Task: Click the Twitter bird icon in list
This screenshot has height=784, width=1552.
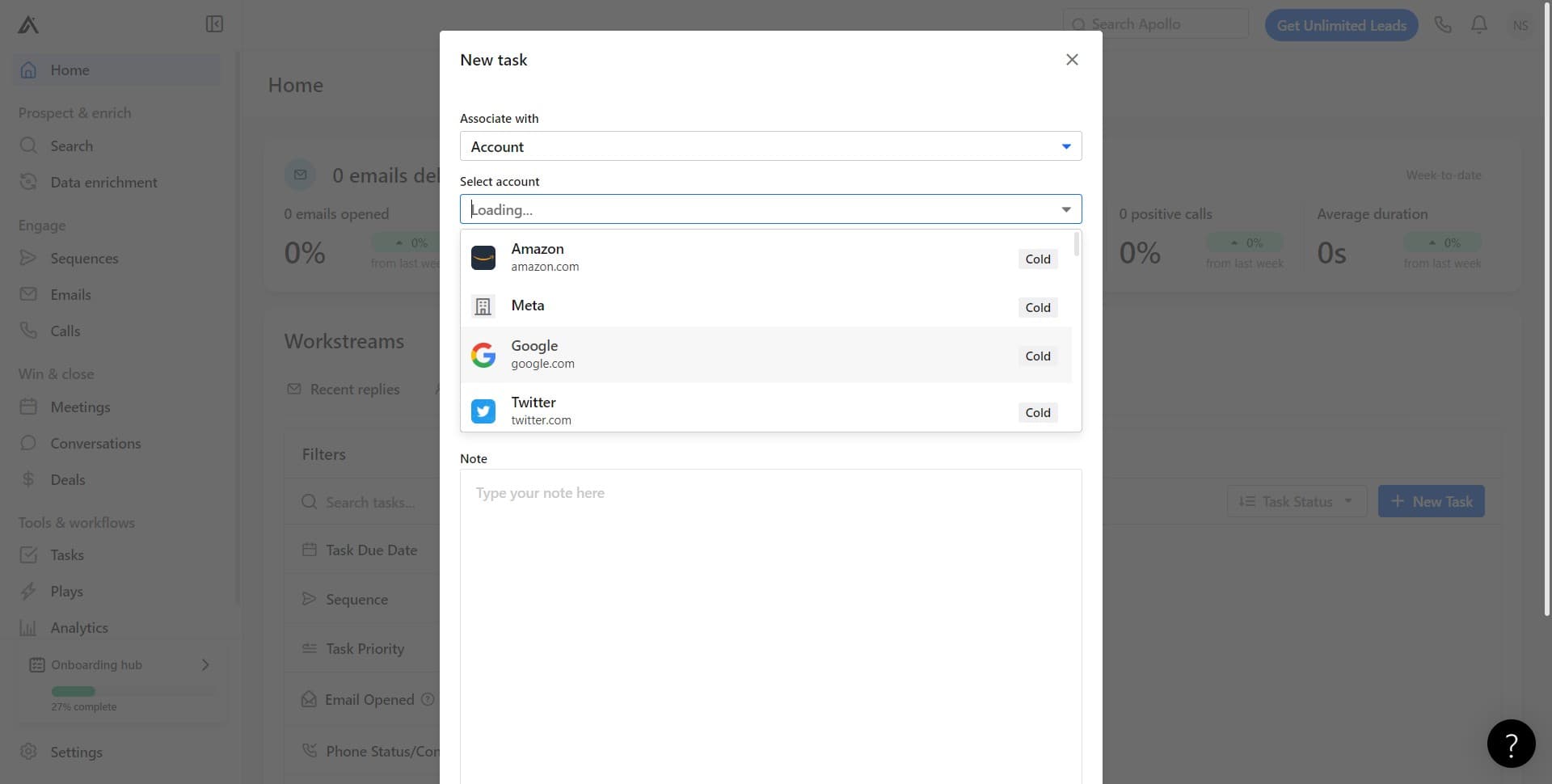Action: (x=483, y=411)
